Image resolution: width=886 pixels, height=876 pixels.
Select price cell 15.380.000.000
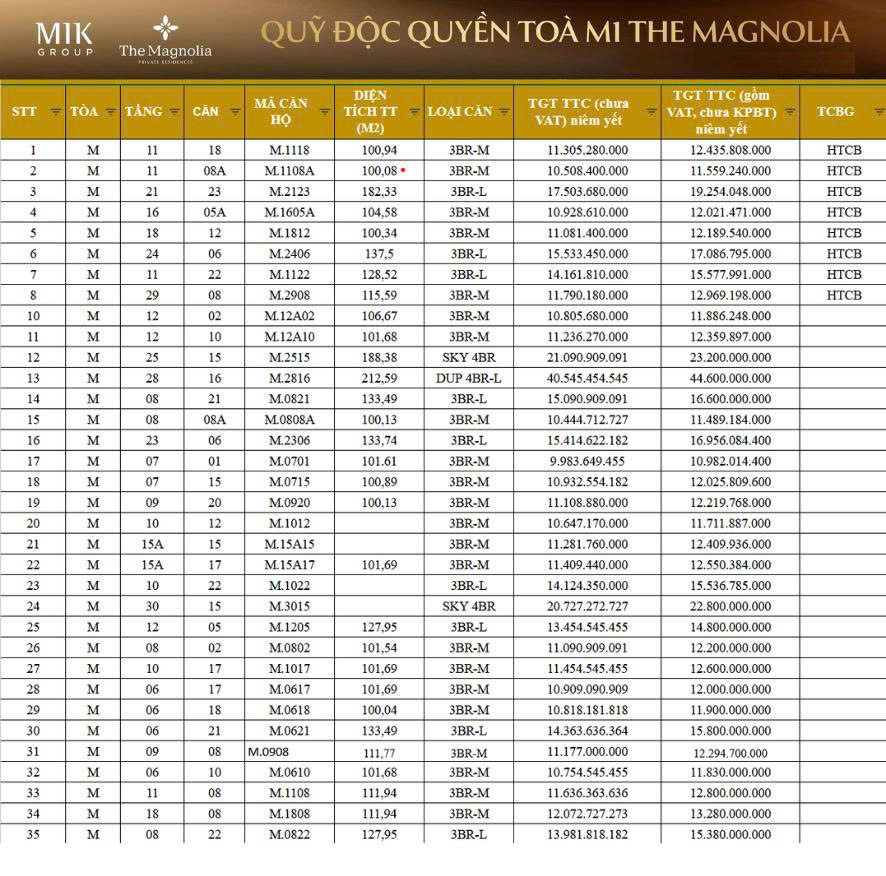tap(730, 834)
